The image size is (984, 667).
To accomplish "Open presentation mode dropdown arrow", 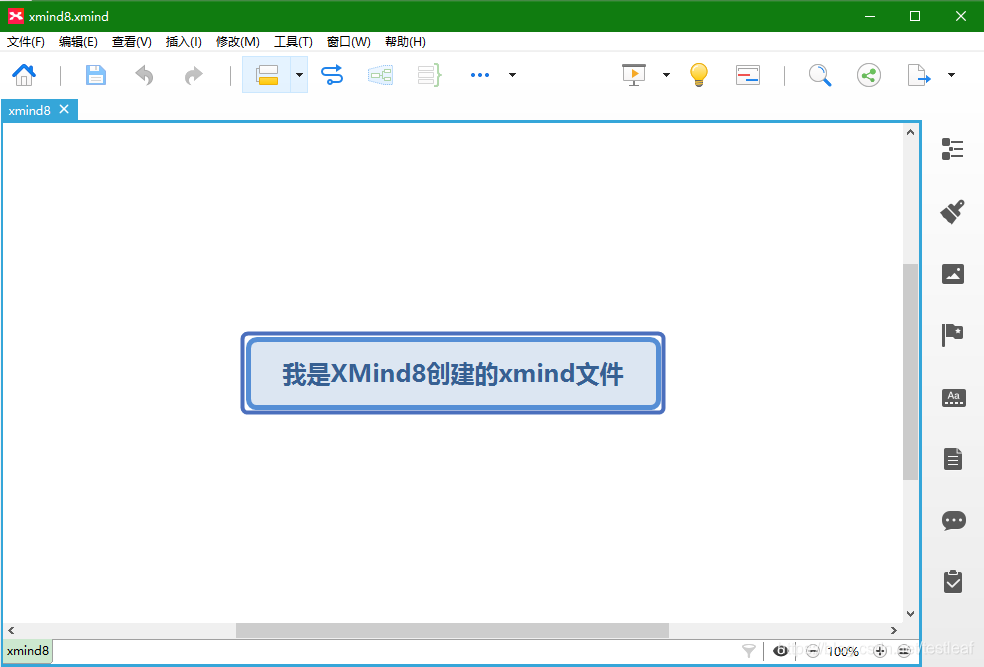I will 666,75.
